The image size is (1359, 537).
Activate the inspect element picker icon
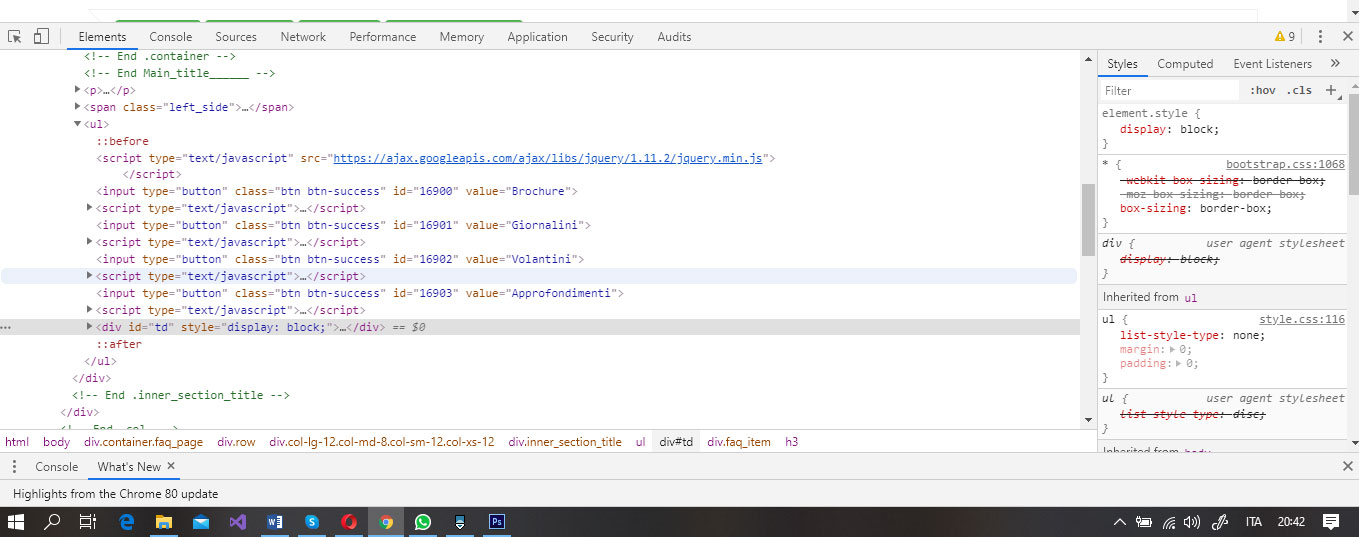click(15, 36)
